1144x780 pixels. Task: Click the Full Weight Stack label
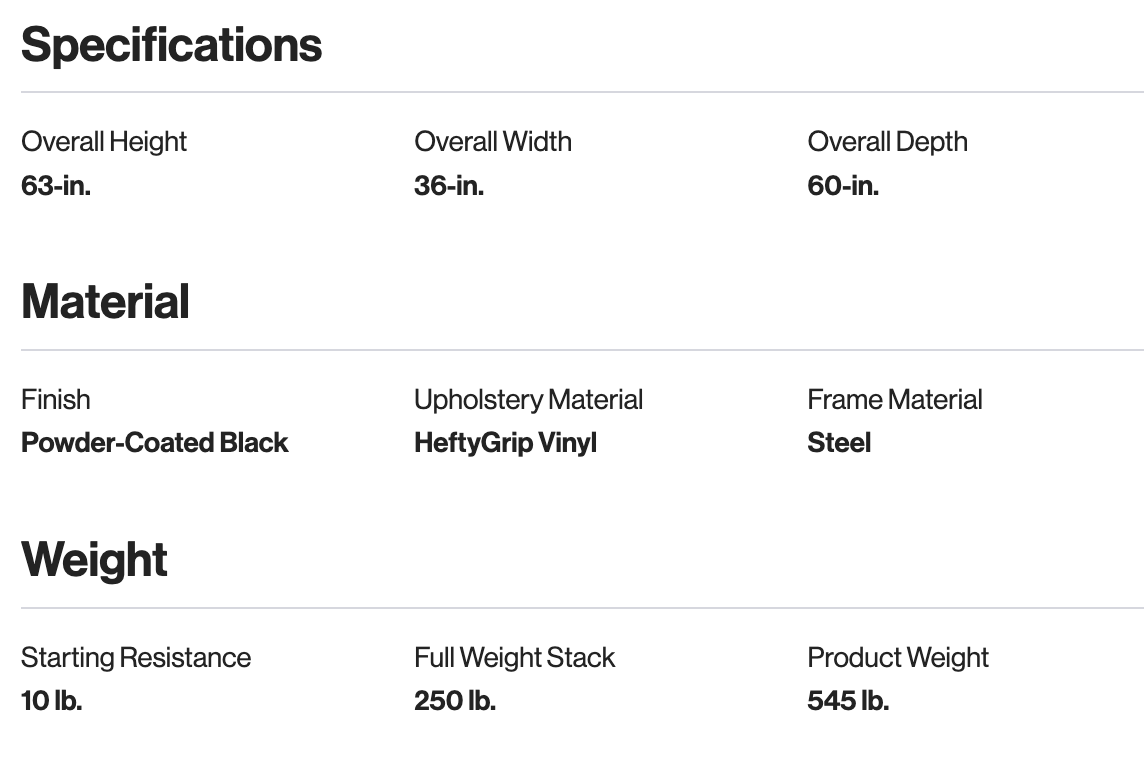coord(514,658)
